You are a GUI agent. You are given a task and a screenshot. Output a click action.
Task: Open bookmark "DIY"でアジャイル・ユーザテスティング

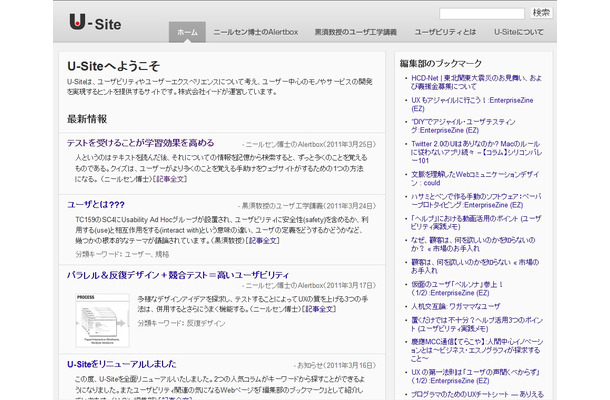coord(463,126)
